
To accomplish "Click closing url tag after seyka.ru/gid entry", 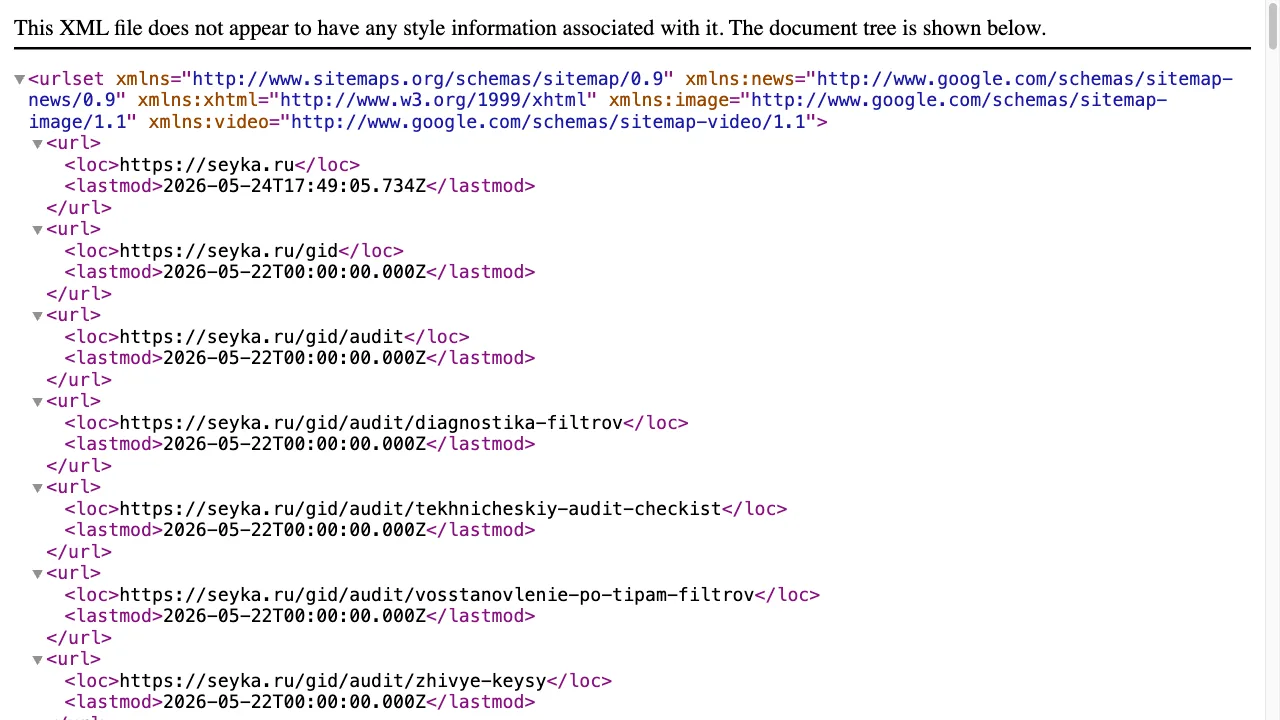I will pyautogui.click(x=79, y=294).
